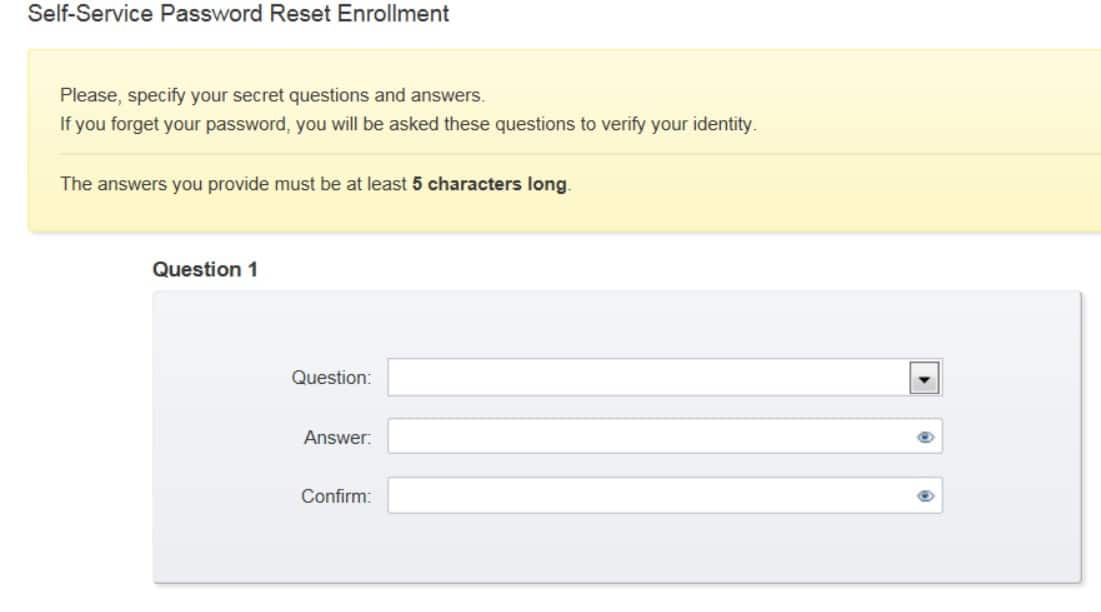Image resolution: width=1101 pixels, height=612 pixels.
Task: Click inside the Confirm input field
Action: (x=650, y=495)
